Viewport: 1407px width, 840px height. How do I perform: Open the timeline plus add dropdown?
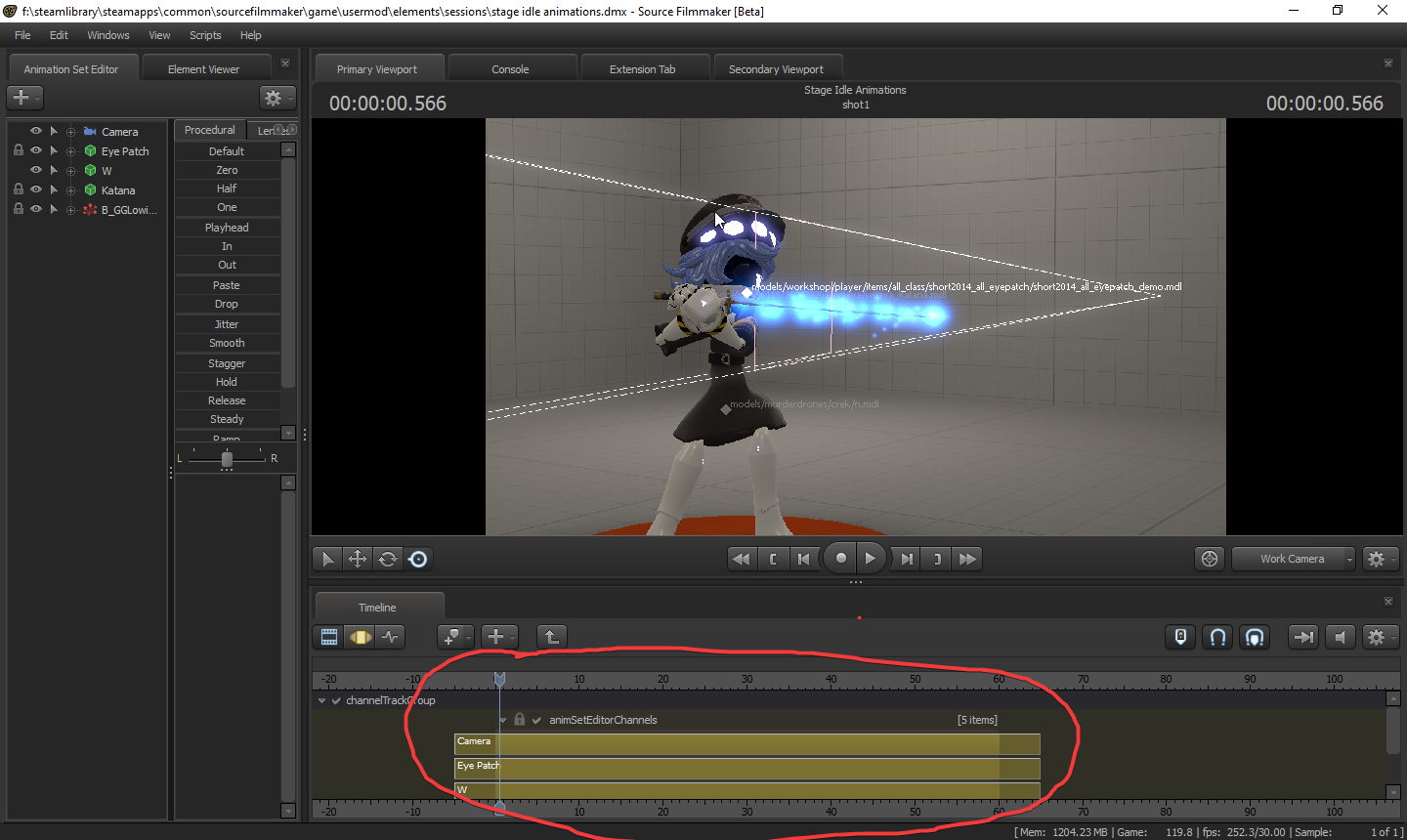[x=499, y=637]
